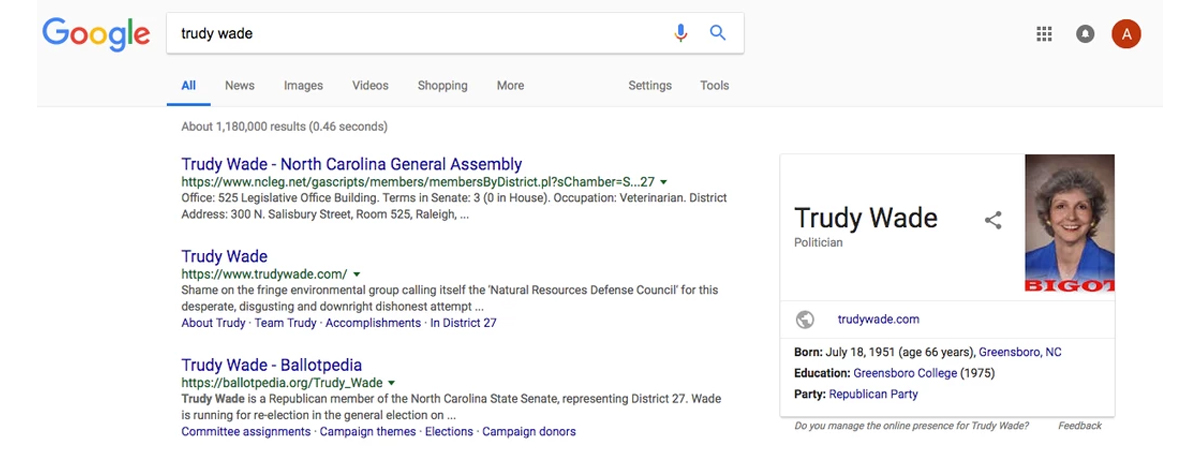Viewport: 1200px width, 460px height.
Task: View Trudy Wade portrait thumbnail
Action: (1069, 223)
